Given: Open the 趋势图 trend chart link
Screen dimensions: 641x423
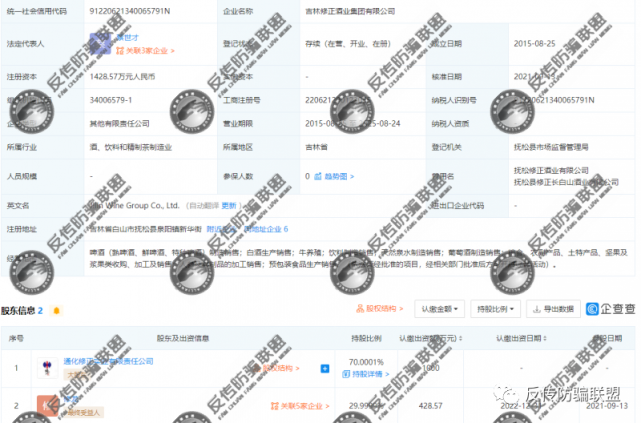Looking at the screenshot, I should pyautogui.click(x=339, y=177).
